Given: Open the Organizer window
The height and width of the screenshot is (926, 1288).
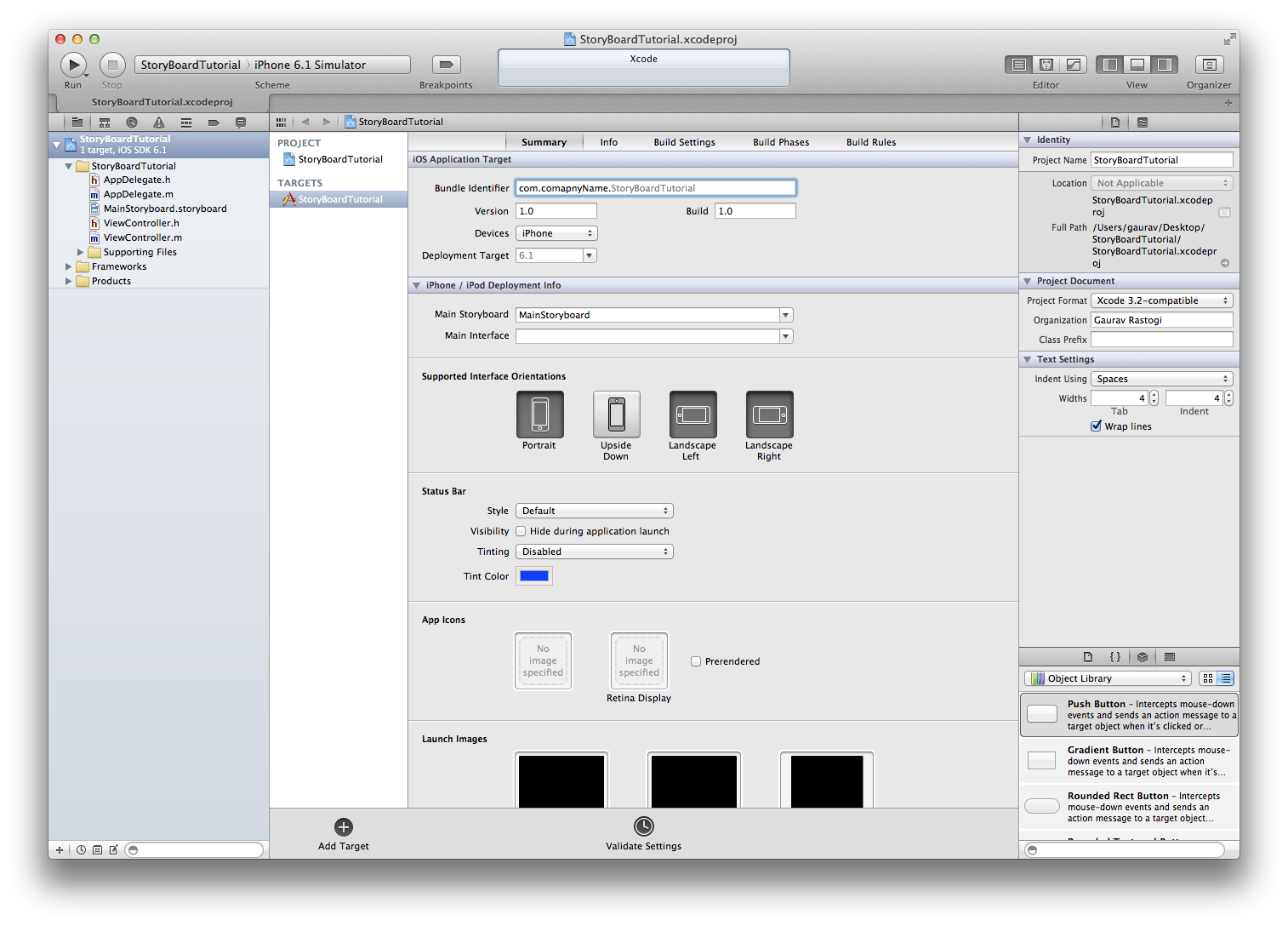Looking at the screenshot, I should [x=1208, y=65].
